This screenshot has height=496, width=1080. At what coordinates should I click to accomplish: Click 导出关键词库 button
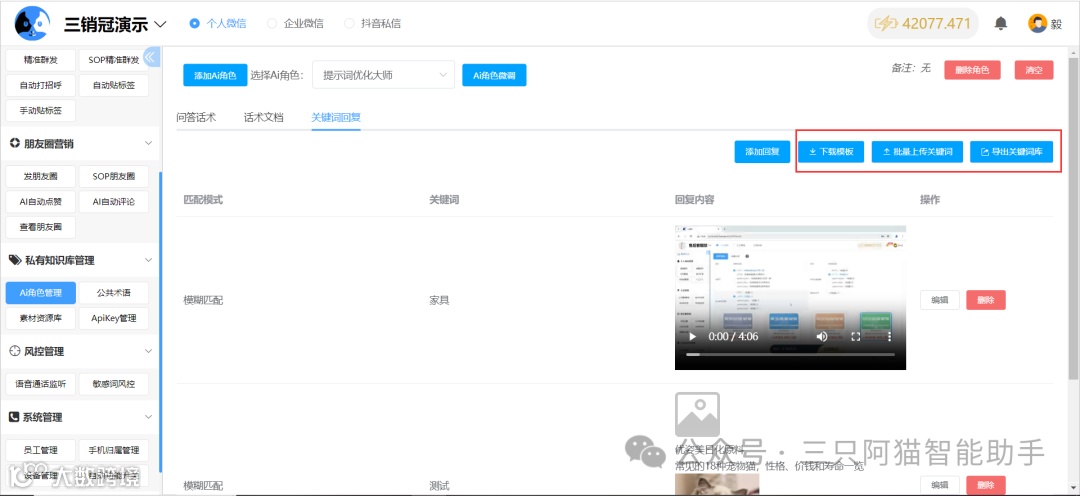coord(1011,152)
